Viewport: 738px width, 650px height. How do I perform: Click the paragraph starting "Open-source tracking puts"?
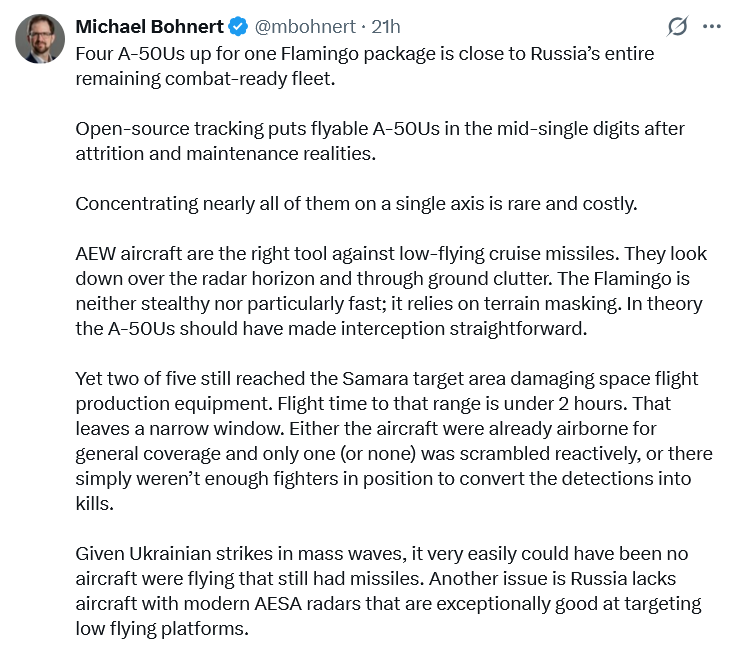tap(380, 141)
